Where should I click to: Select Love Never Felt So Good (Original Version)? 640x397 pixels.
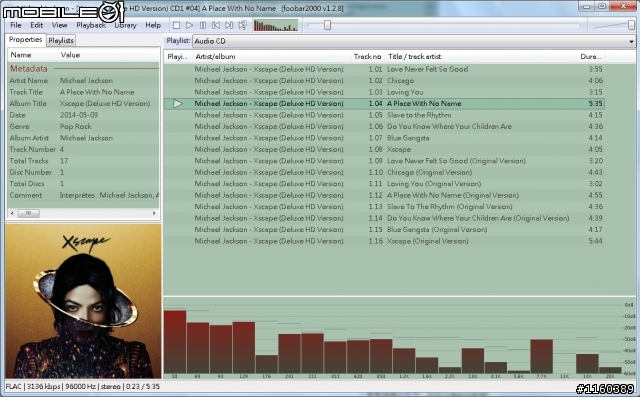(384, 161)
